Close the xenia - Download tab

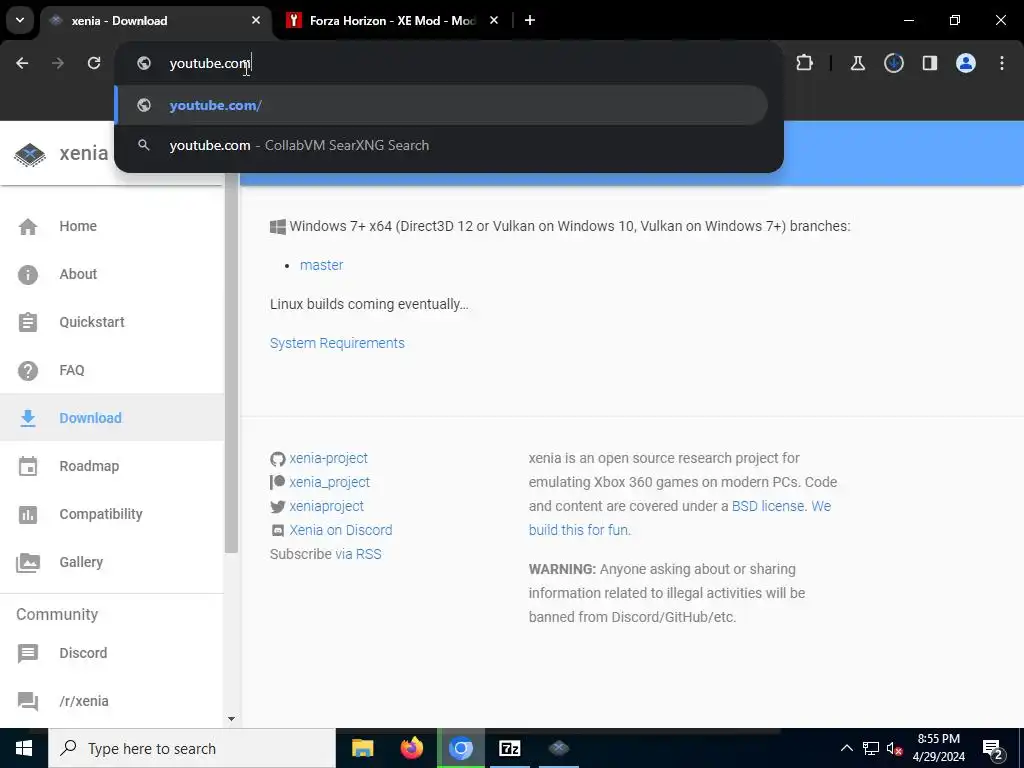[256, 20]
